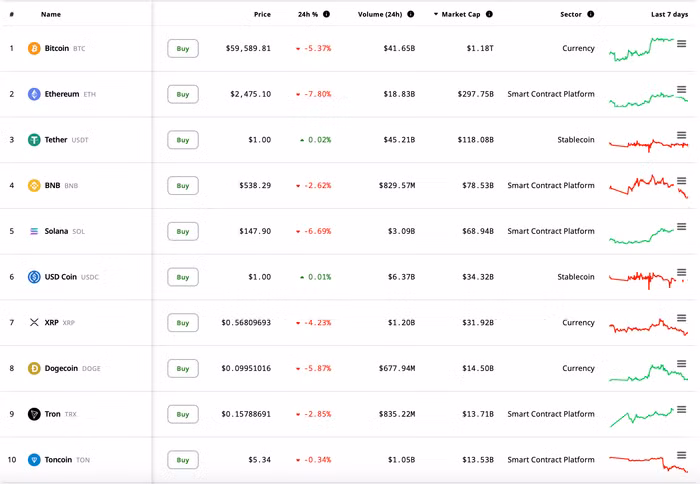Click the Tron logo icon

34,414
